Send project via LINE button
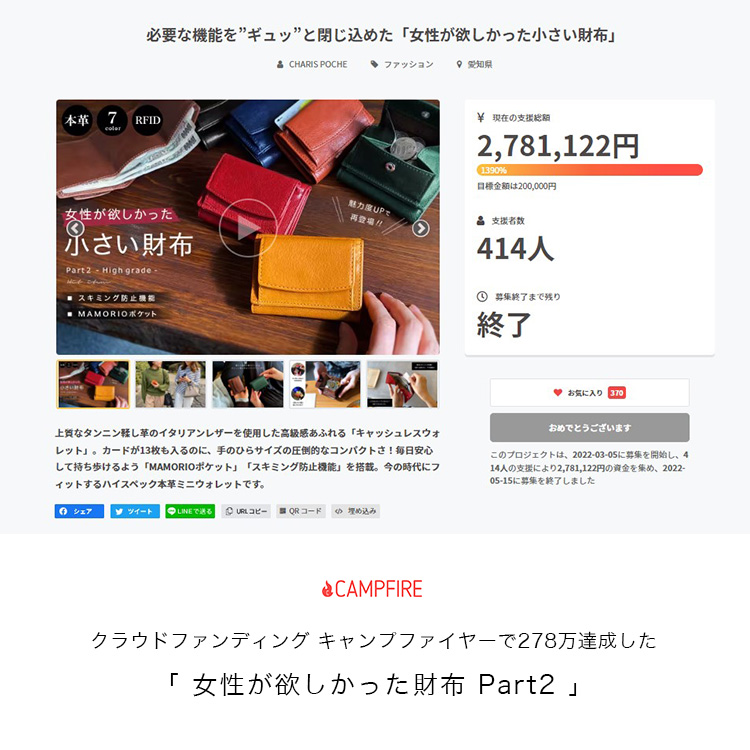The image size is (750, 750). pos(190,511)
